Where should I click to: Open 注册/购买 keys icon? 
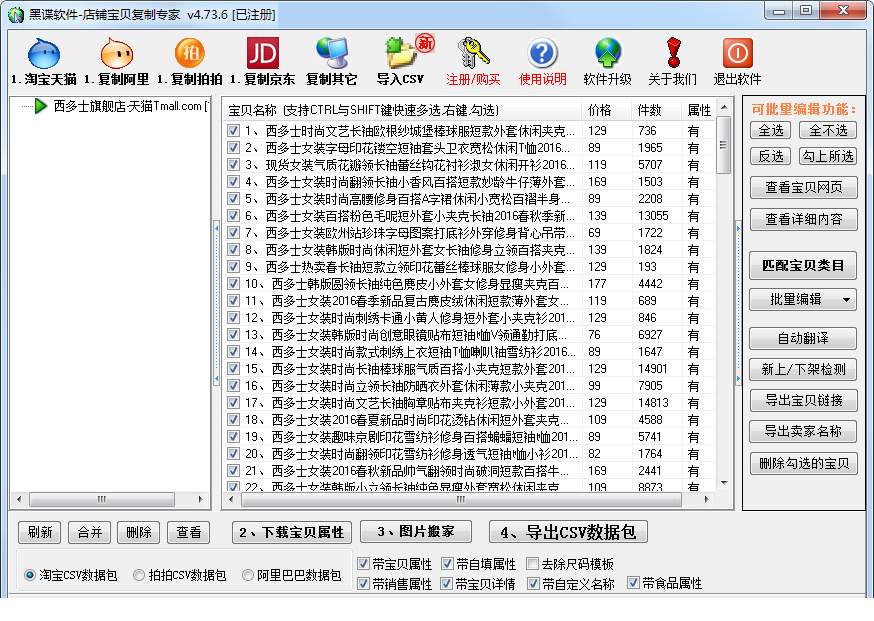[473, 54]
